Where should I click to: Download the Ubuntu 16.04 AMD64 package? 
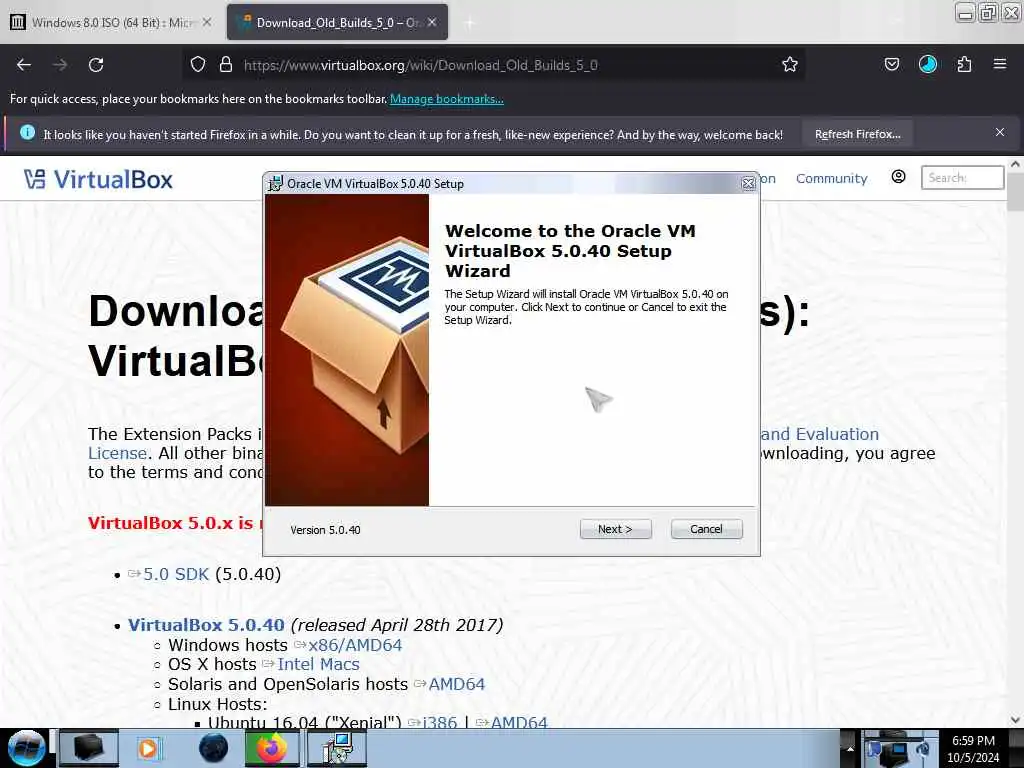pos(519,722)
